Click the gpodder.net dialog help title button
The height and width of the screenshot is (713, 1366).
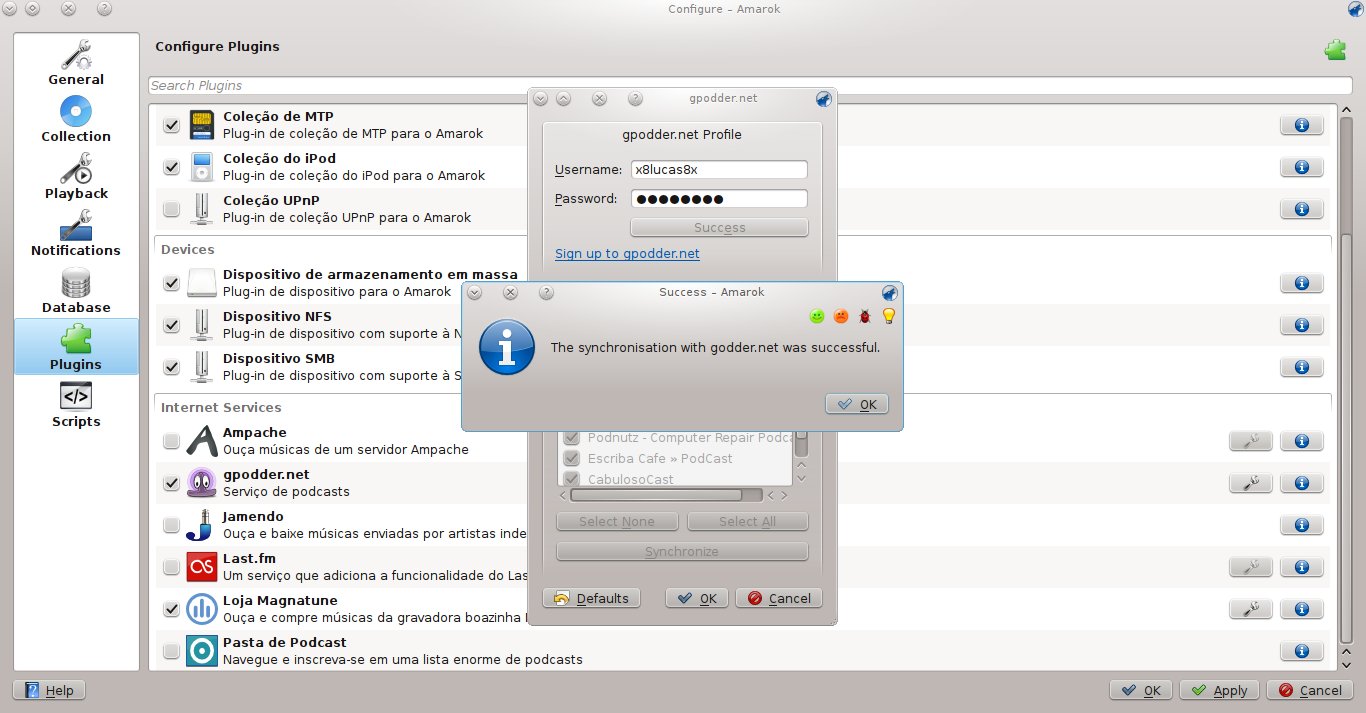(635, 99)
